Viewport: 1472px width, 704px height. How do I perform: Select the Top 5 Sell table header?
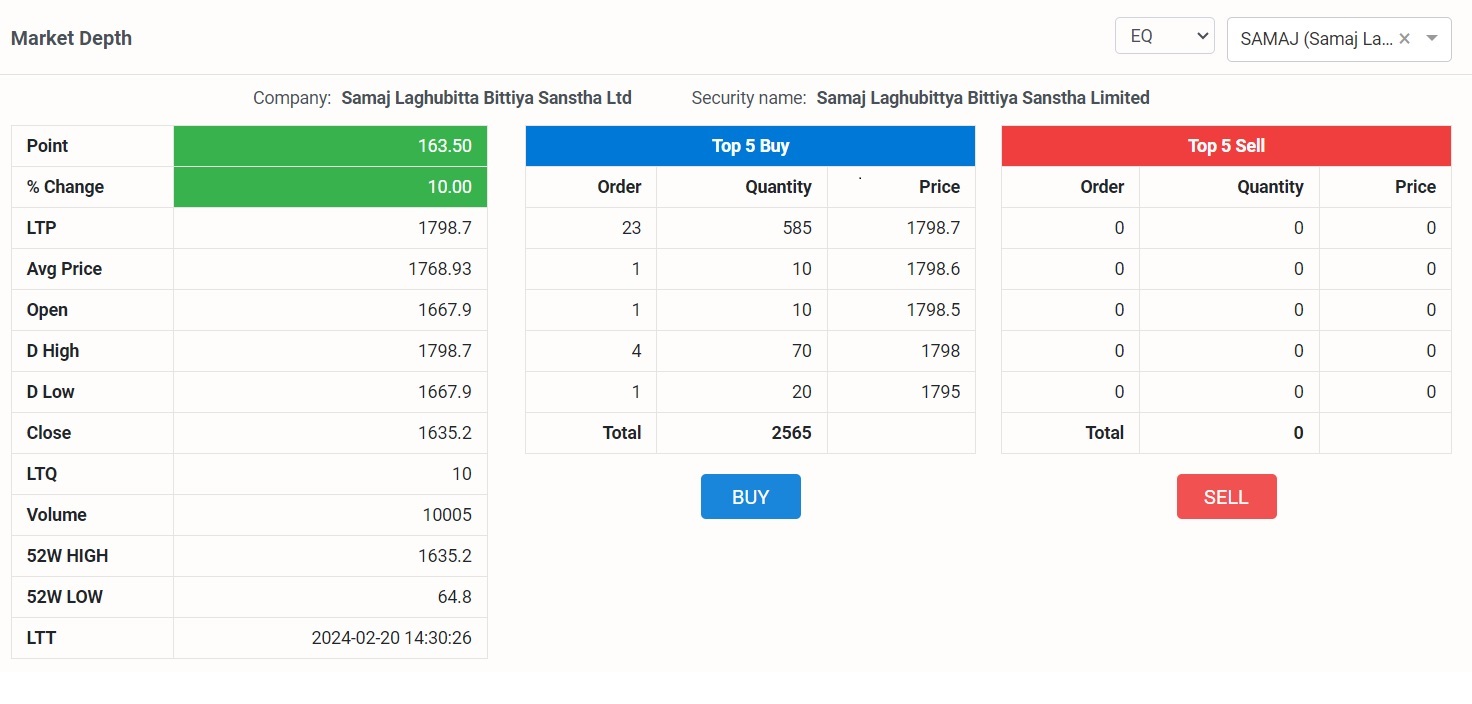[1226, 146]
